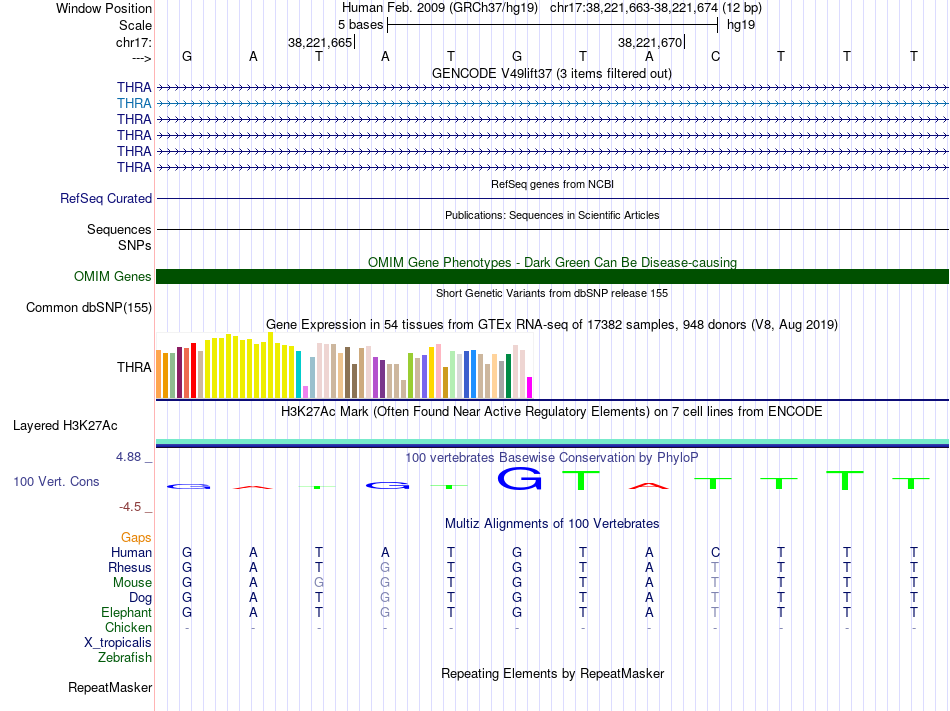Click the Mouse alignment row label

pos(132,583)
